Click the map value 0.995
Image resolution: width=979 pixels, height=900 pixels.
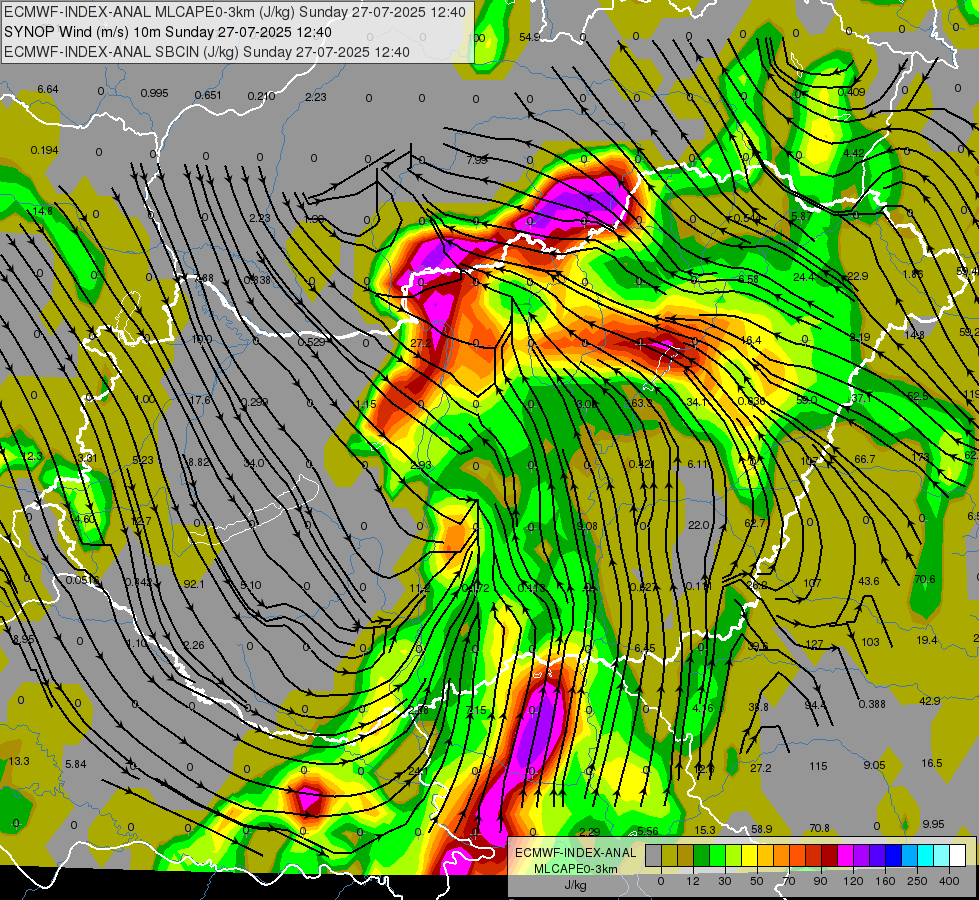point(154,93)
